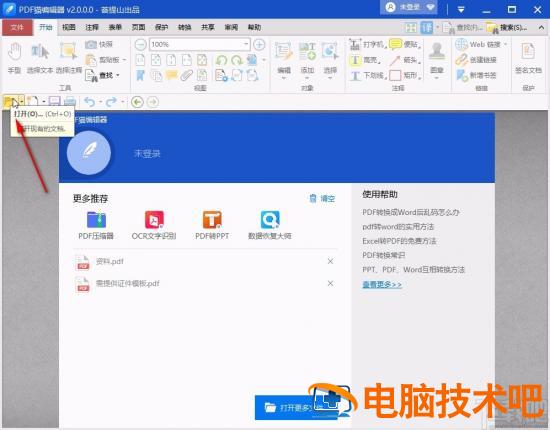
Task: Open PDF to PPT (PDF转PPT) recommendation
Action: click(x=212, y=225)
